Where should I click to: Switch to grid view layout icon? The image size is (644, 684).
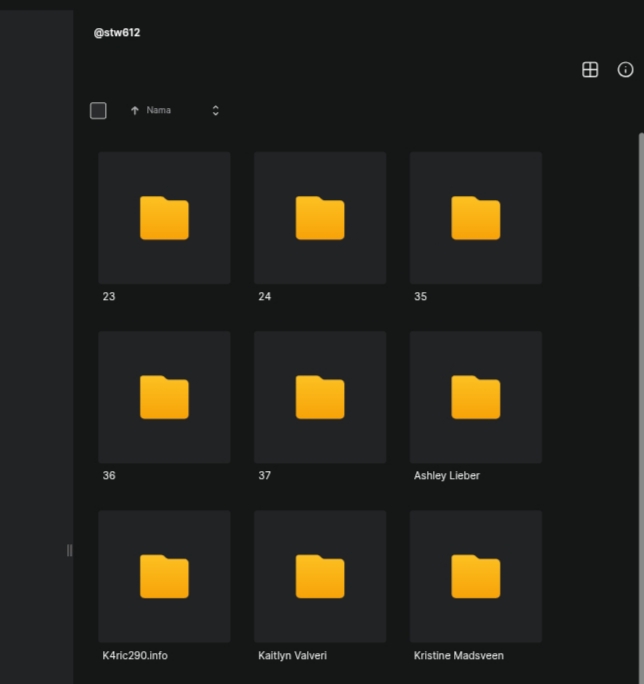pyautogui.click(x=590, y=69)
